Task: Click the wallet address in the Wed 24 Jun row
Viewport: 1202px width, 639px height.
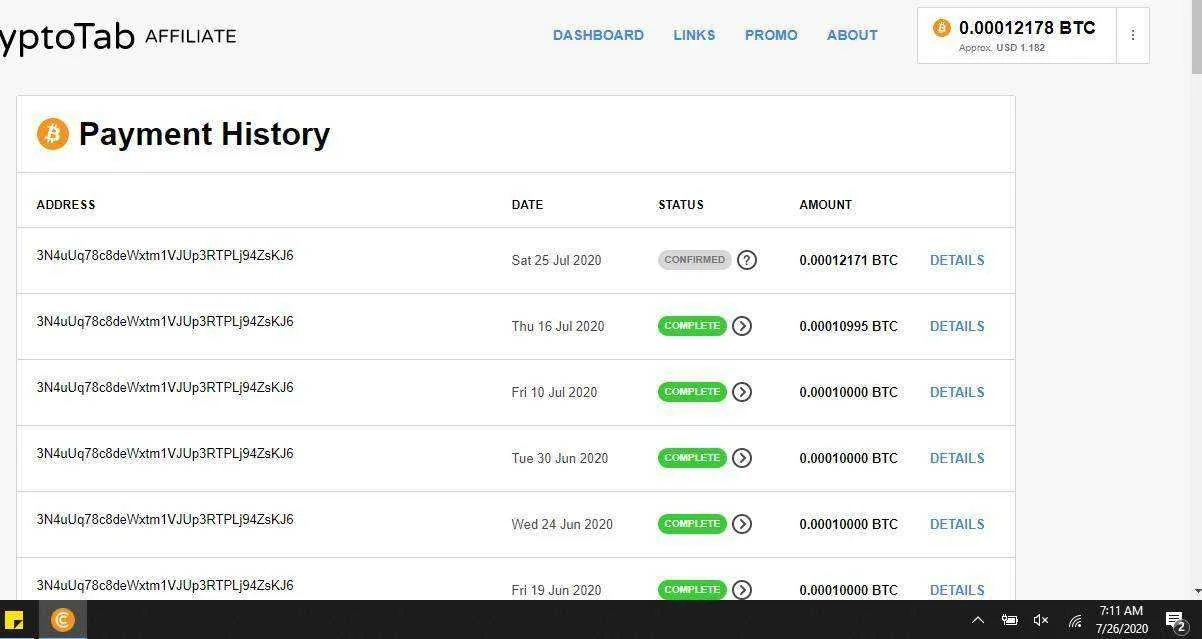Action: (165, 519)
